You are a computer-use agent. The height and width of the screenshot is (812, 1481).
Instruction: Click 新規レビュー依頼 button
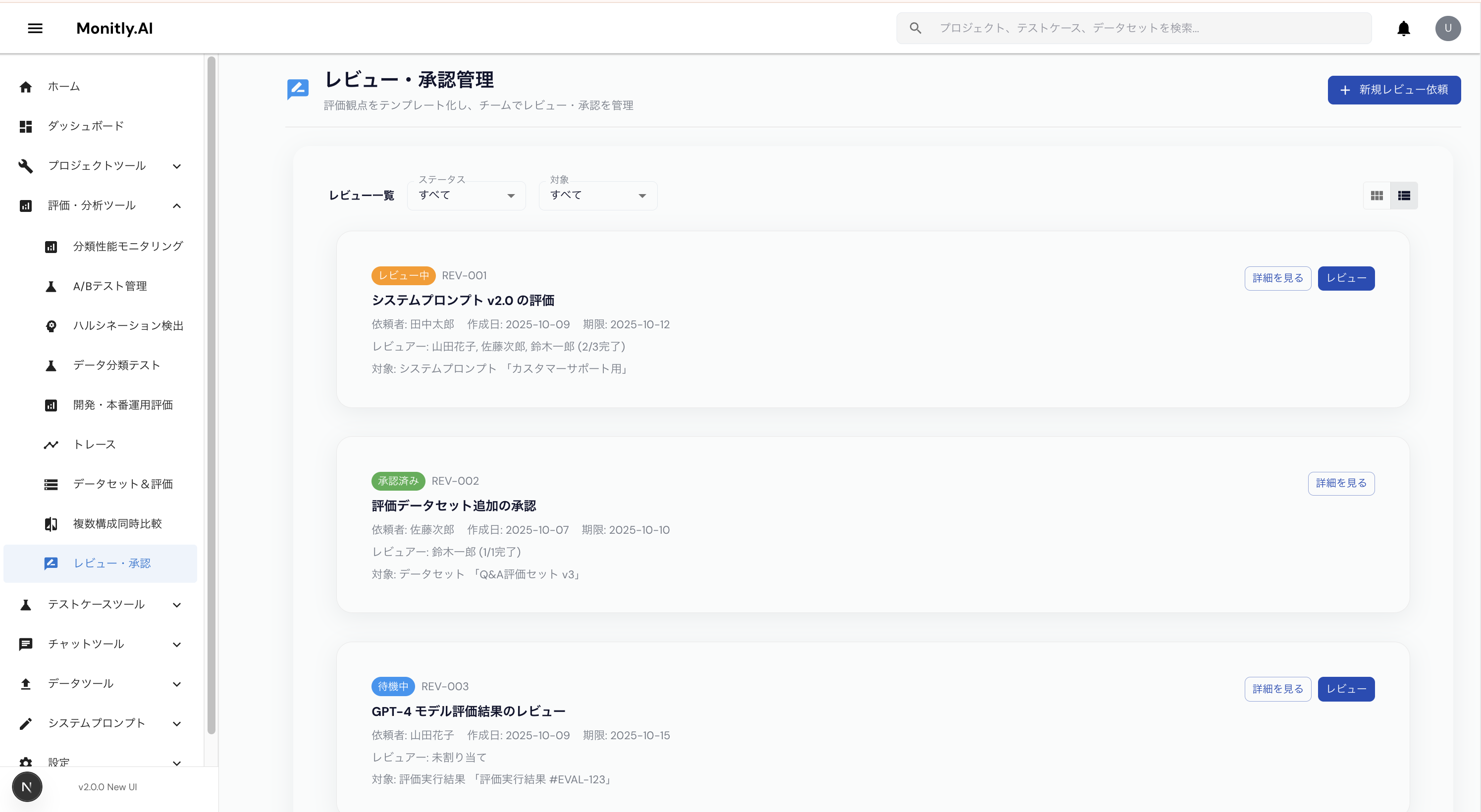[1394, 90]
